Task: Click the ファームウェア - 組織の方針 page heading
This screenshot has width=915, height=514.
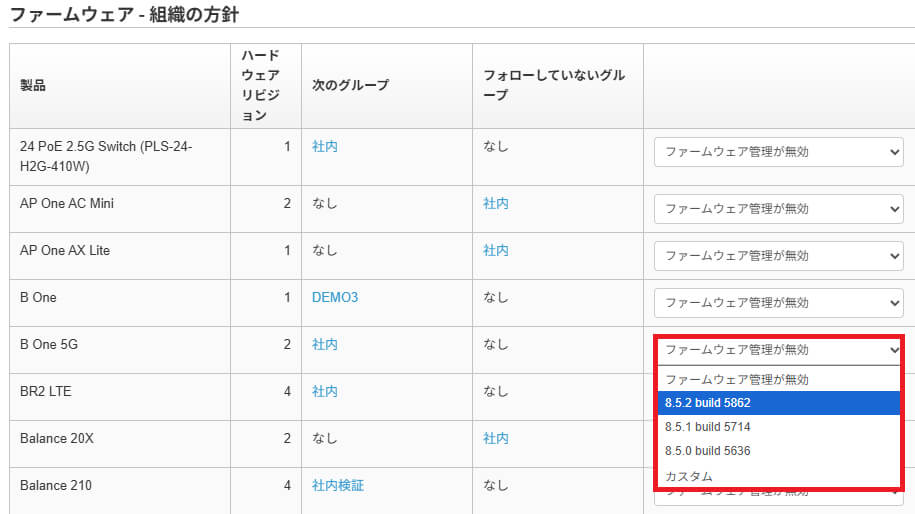Action: click(124, 14)
